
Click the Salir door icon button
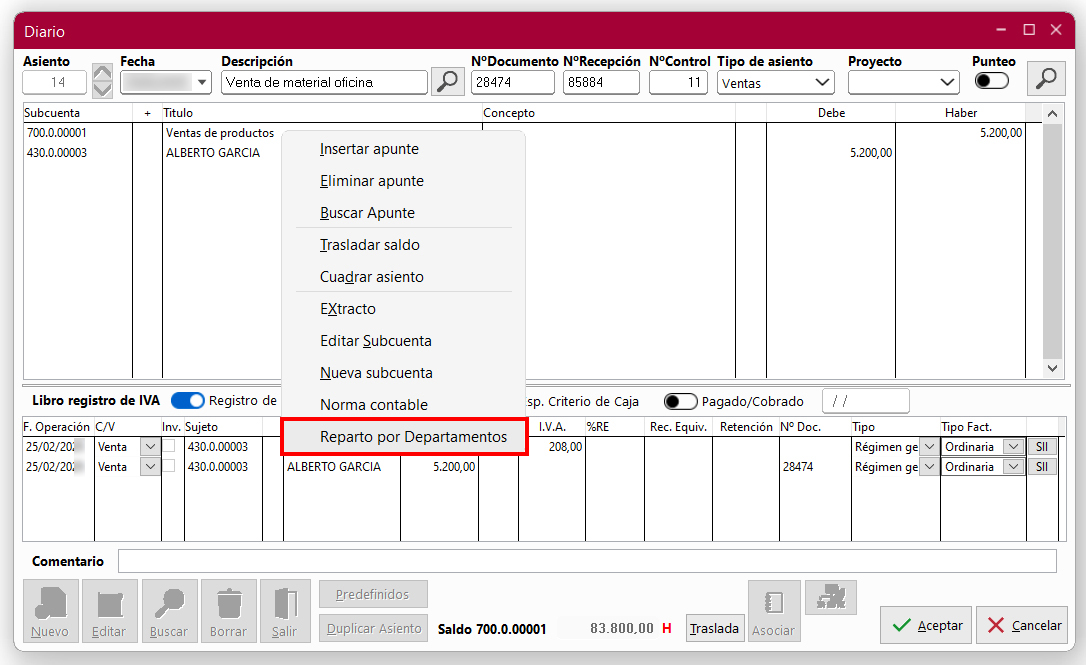pos(285,611)
